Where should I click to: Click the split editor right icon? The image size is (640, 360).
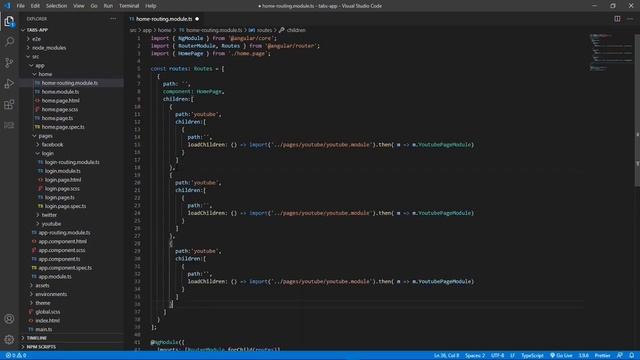617,19
